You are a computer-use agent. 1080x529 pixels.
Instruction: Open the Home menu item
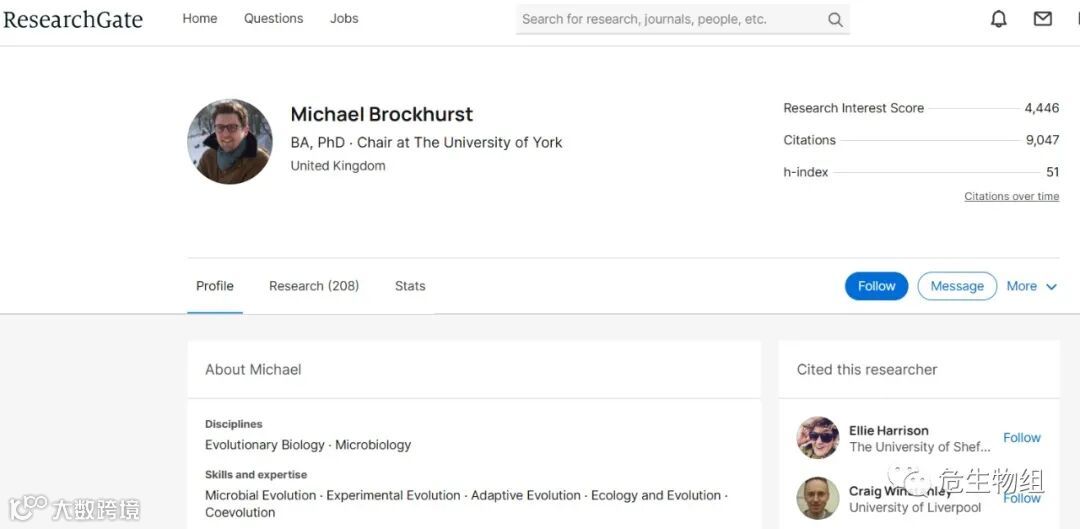(200, 19)
